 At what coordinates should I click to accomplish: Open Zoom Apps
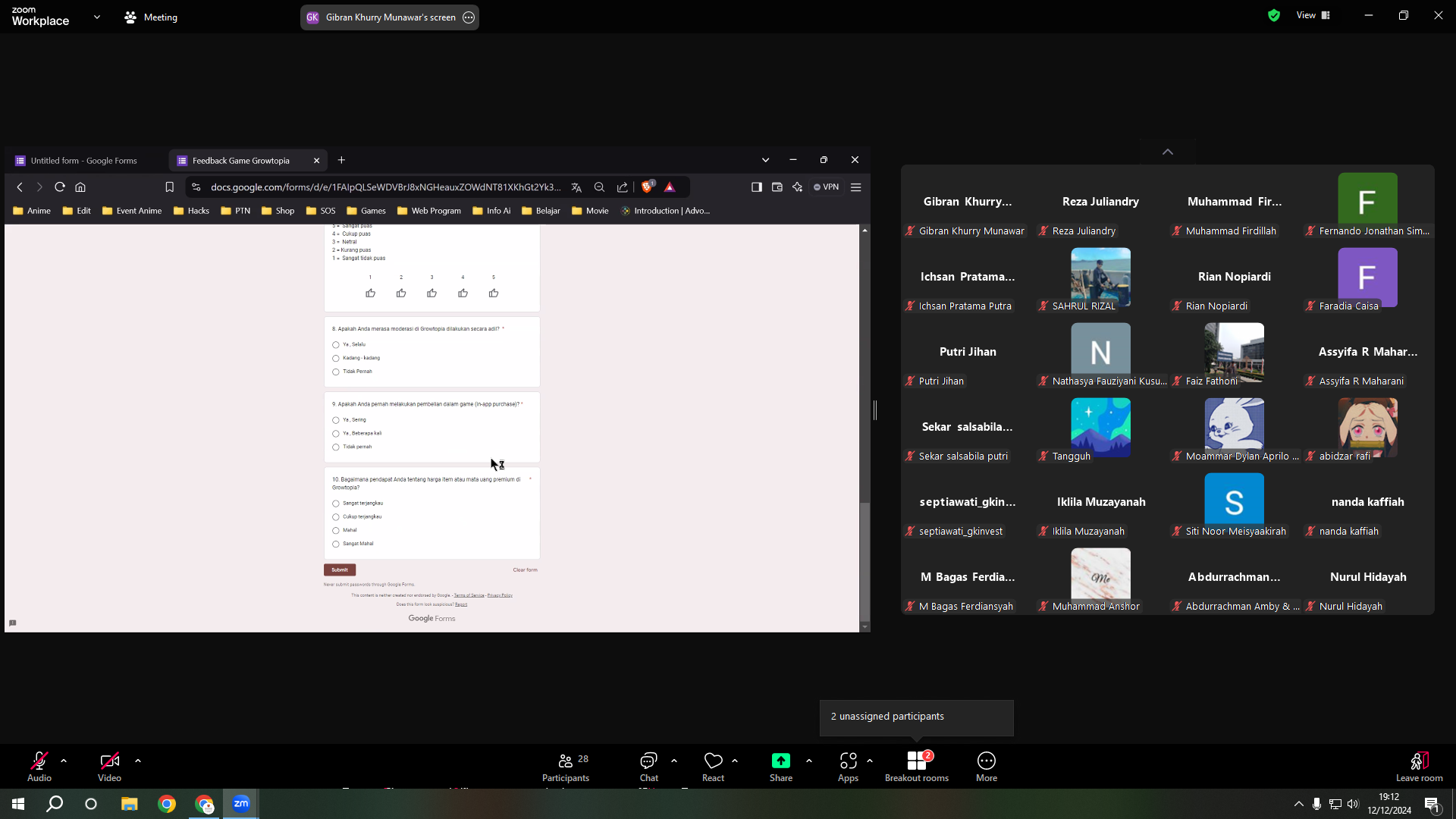click(848, 767)
